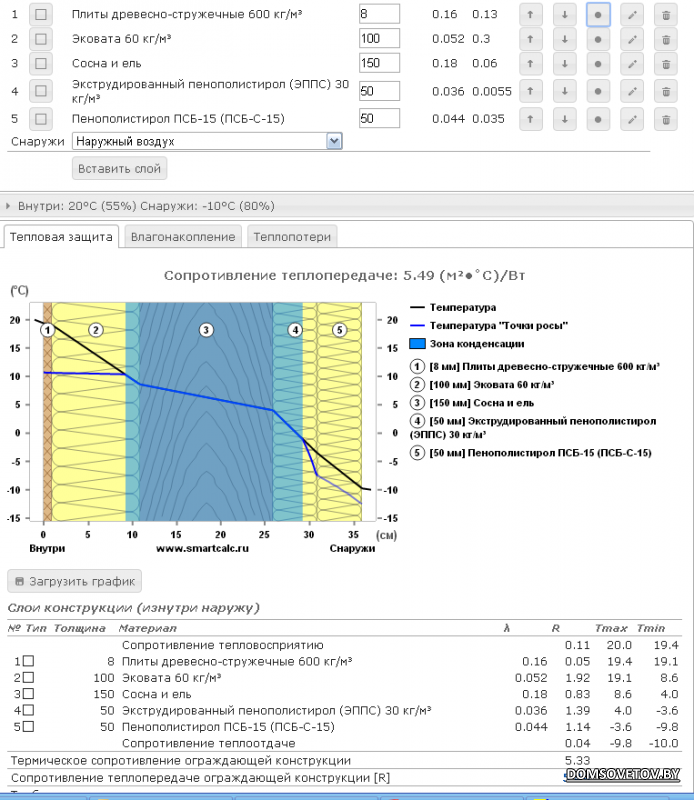Click layer marker 5 on the chart
694x800 pixels.
point(340,330)
